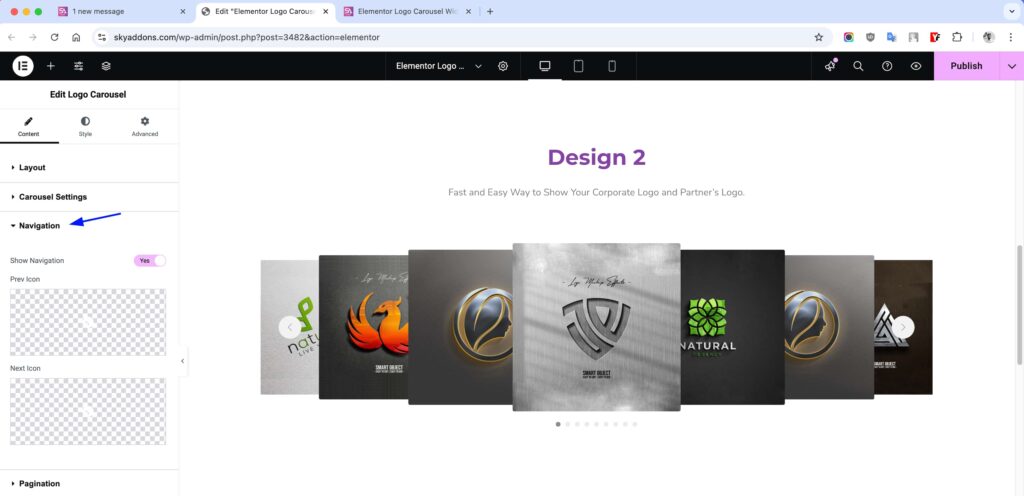Open a new browser tab
The image size is (1024, 496).
click(x=490, y=11)
